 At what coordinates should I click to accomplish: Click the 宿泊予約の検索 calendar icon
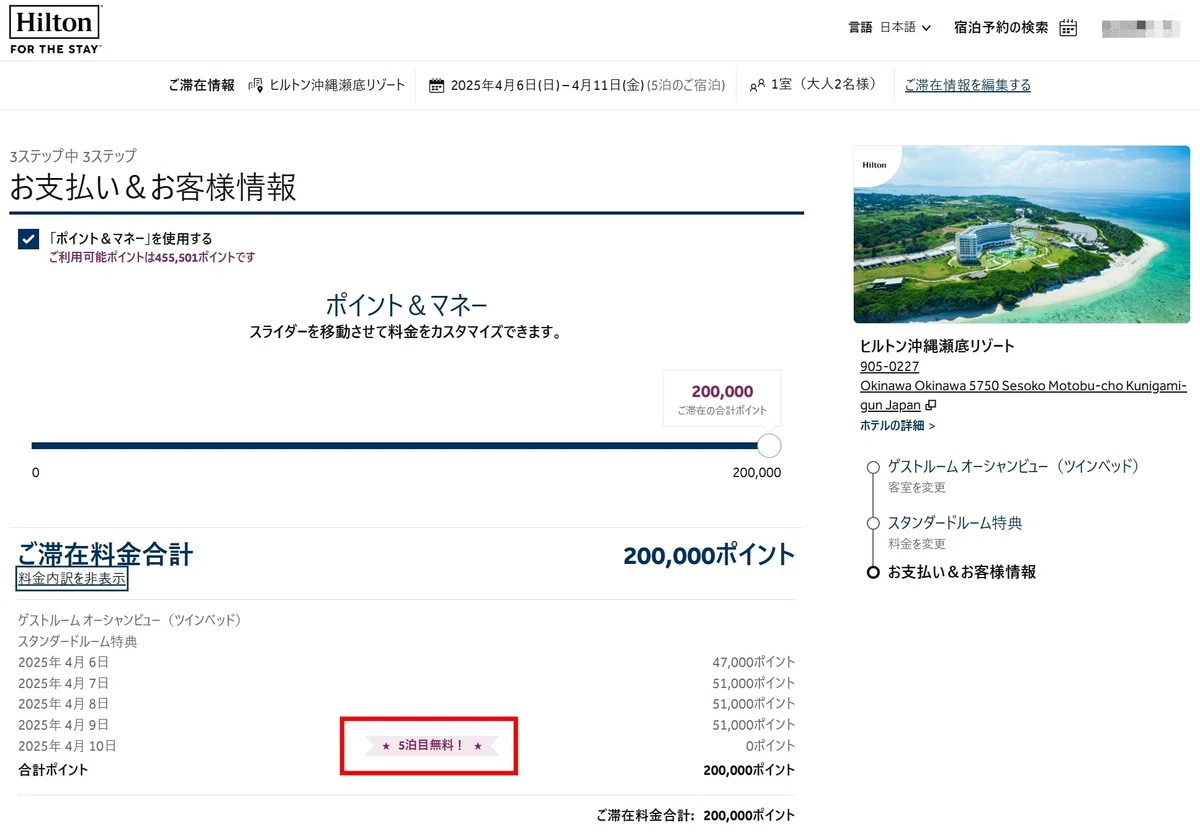(x=1068, y=28)
